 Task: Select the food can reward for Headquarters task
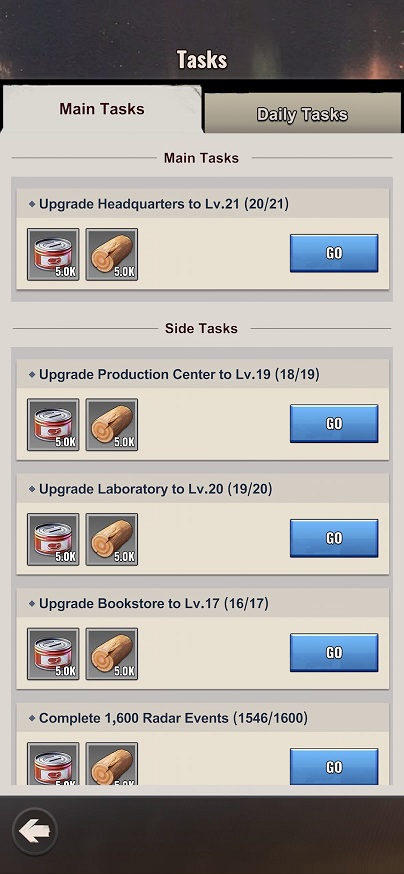[x=53, y=254]
